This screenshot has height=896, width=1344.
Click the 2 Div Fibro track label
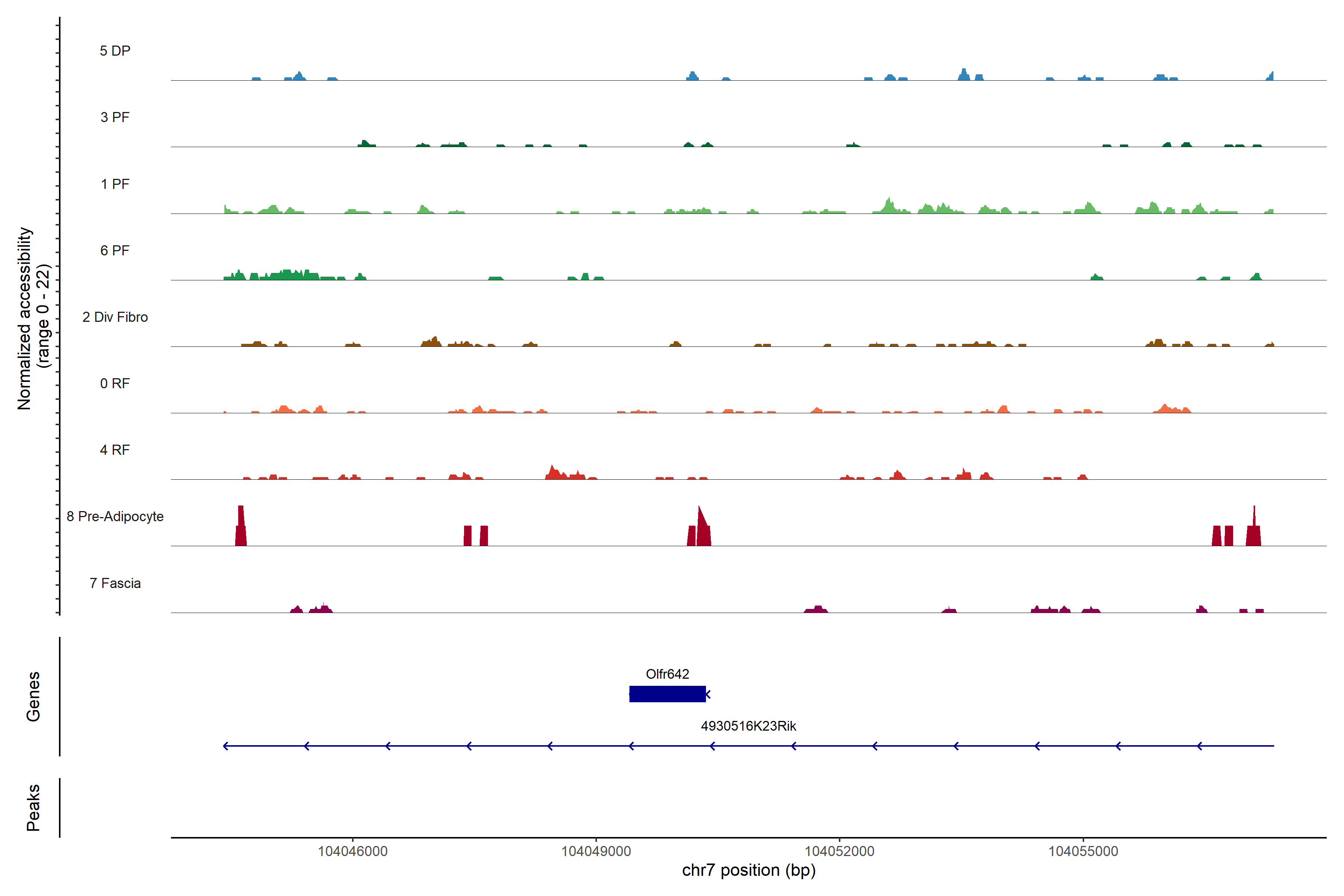pyautogui.click(x=115, y=317)
